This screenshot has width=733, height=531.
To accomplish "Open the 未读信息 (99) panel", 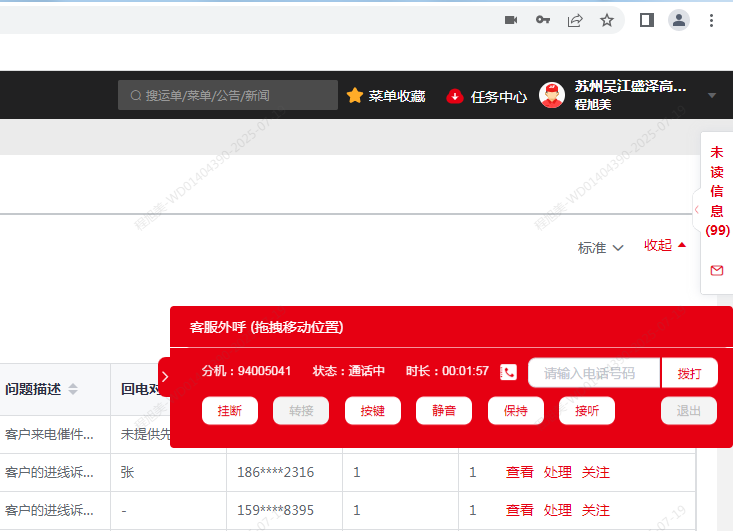I will click(717, 191).
